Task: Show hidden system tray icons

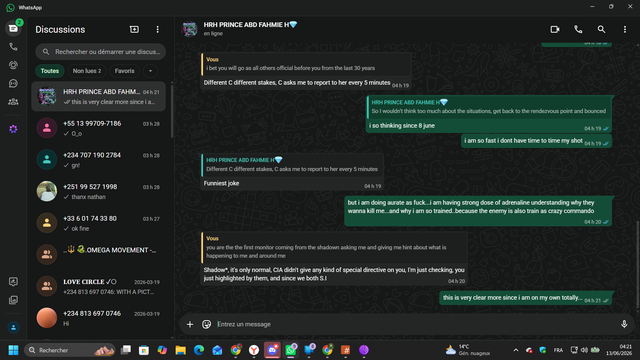Action: tap(516, 350)
